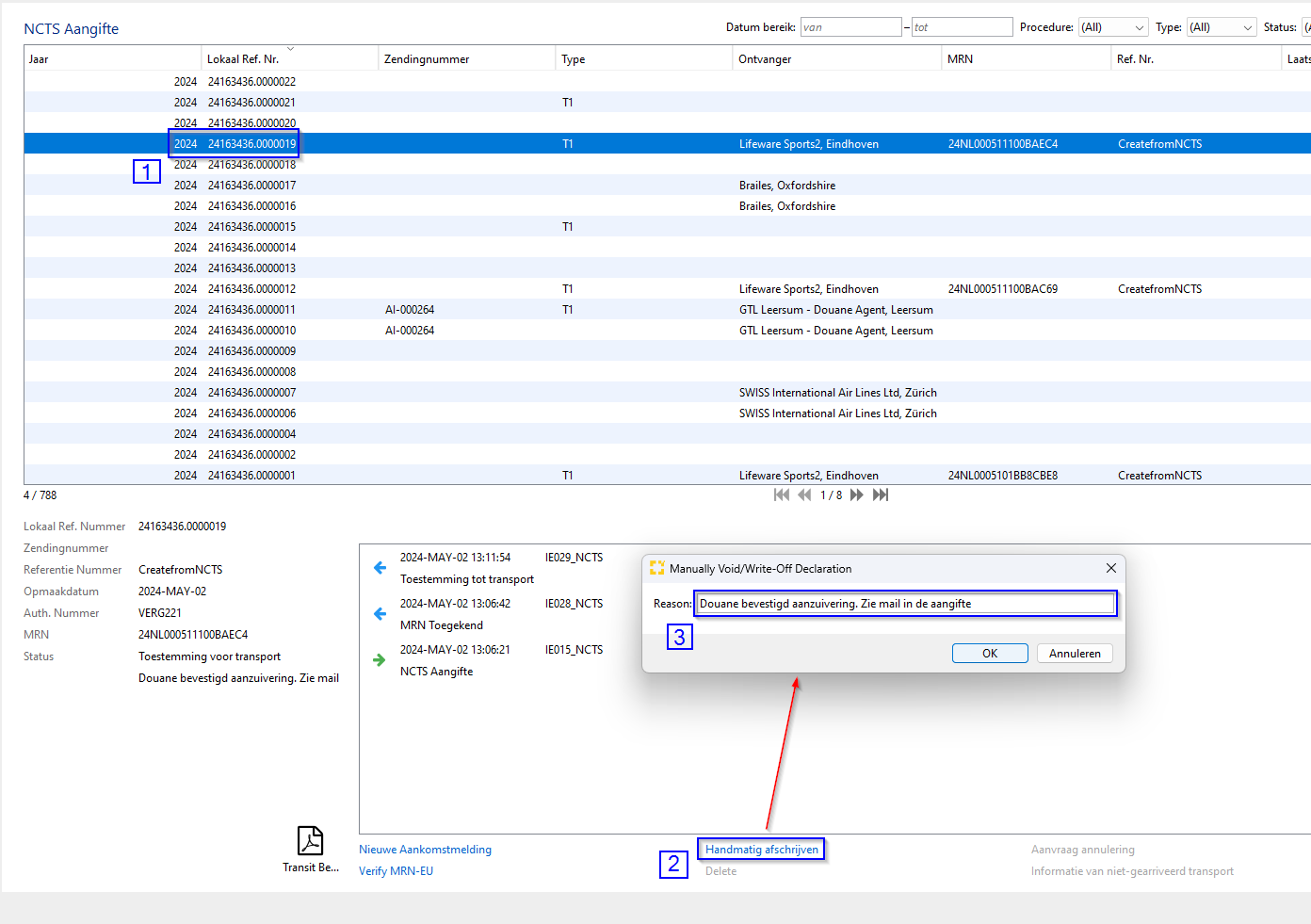Image resolution: width=1311 pixels, height=924 pixels.
Task: Select the IE029_NCTS incoming message arrow
Action: [x=380, y=568]
